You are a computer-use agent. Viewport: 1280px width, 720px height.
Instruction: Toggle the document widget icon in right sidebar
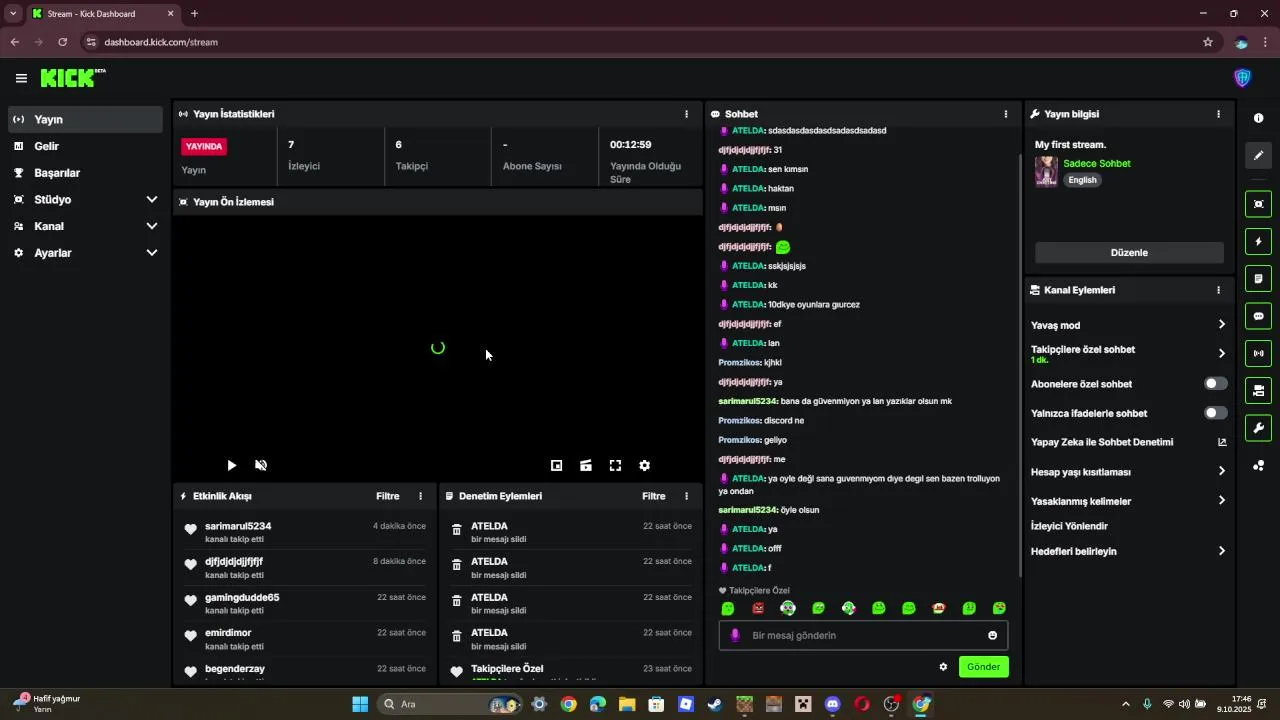[x=1258, y=278]
